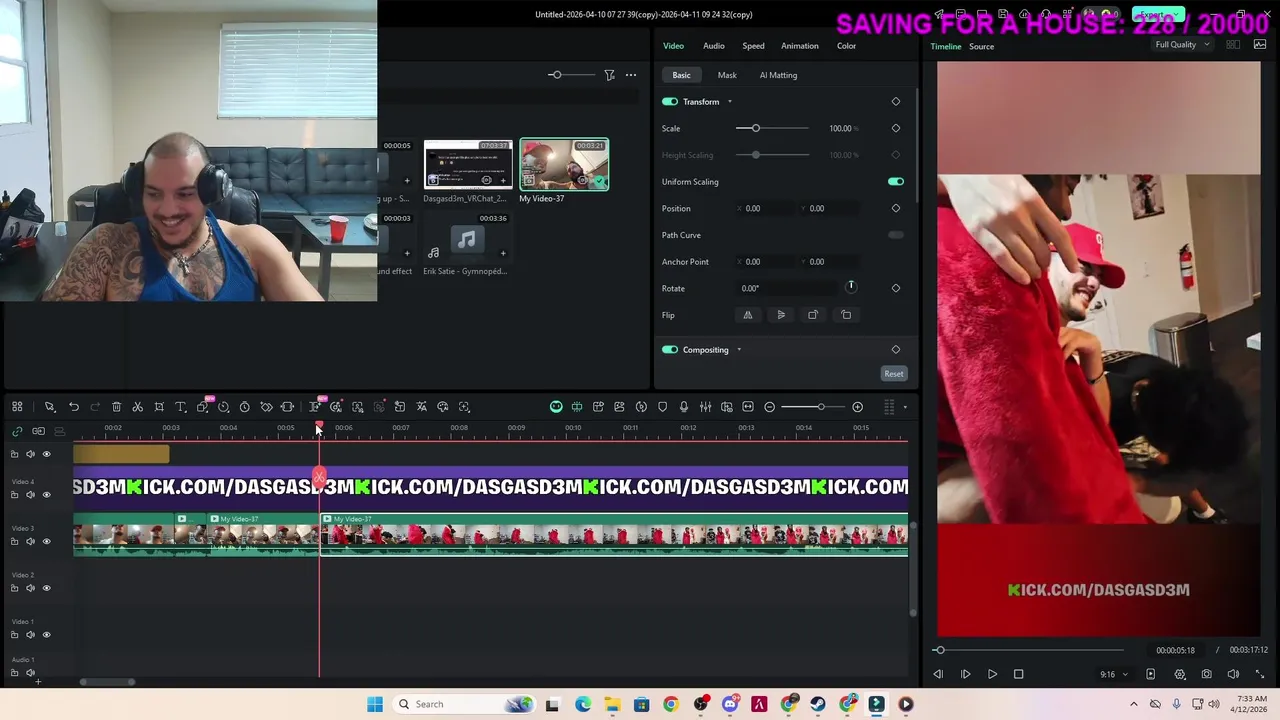Viewport: 1280px width, 720px height.
Task: Zoom in timeline with plus icon
Action: (857, 407)
